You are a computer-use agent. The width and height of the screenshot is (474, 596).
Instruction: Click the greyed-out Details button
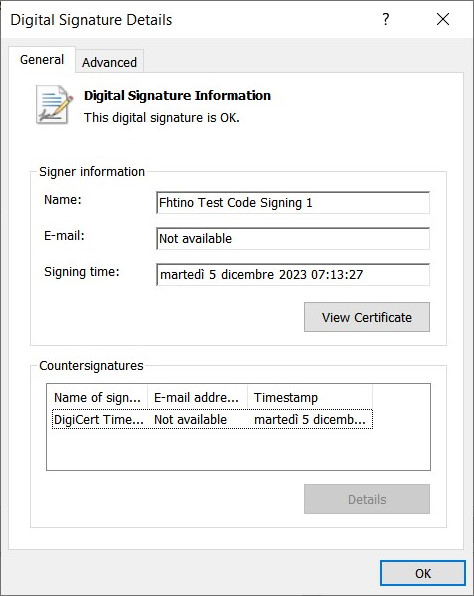point(367,499)
